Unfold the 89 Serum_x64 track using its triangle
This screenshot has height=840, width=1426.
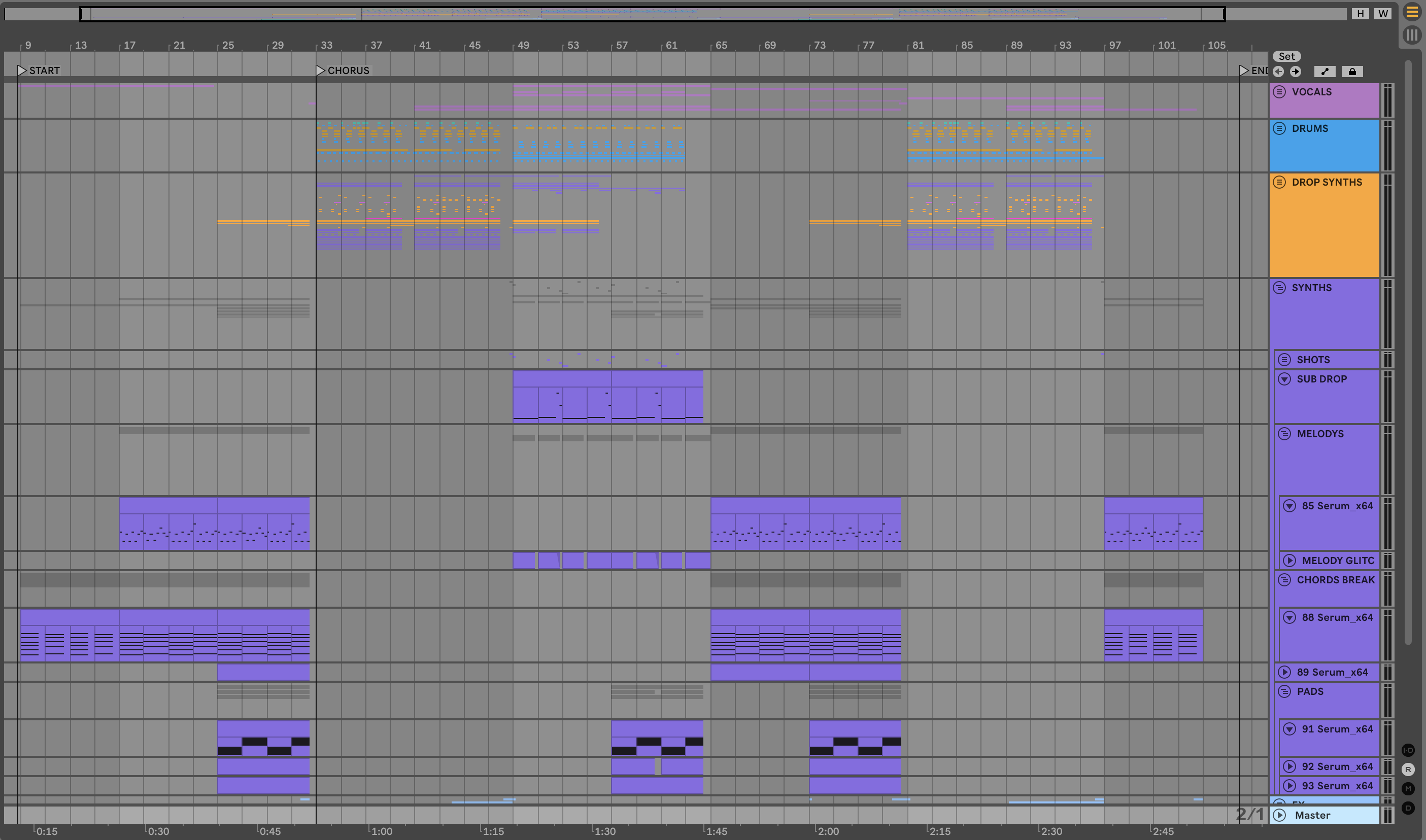point(1284,672)
